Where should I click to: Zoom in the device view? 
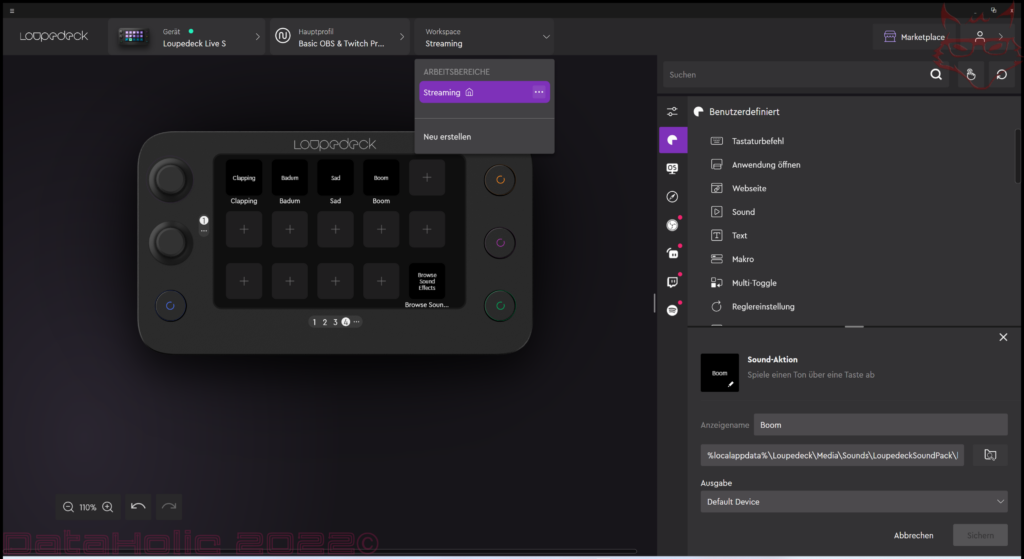pyautogui.click(x=108, y=507)
